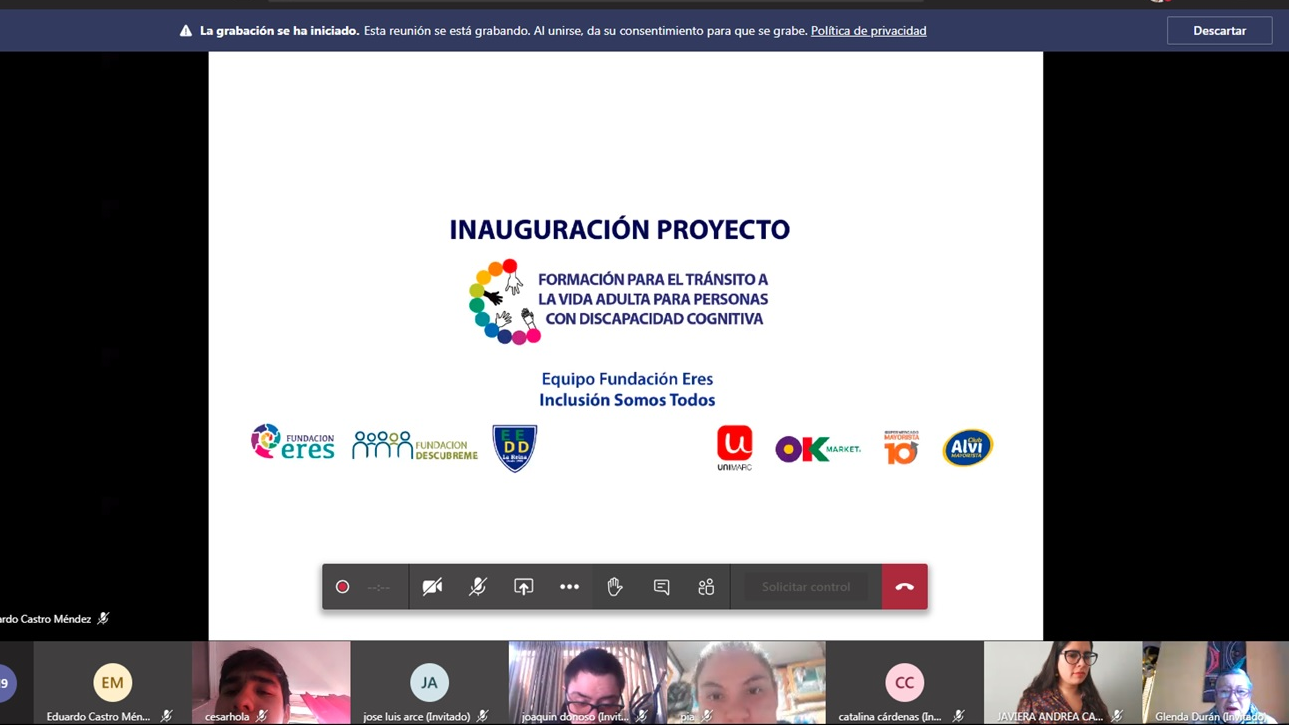1289x725 pixels.
Task: Select joaquin donoso video tile
Action: 587,683
